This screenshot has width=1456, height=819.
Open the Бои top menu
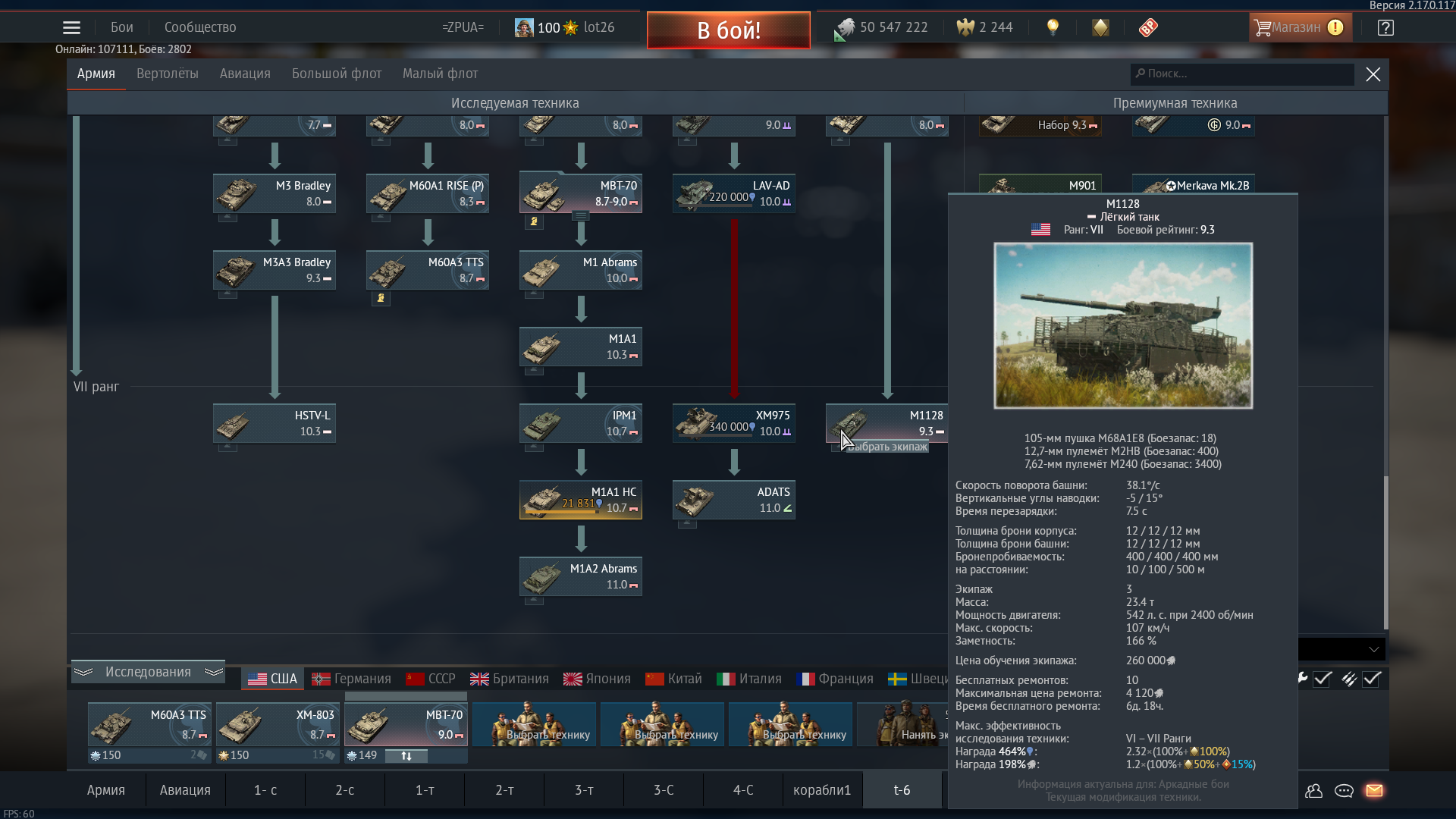(x=122, y=27)
